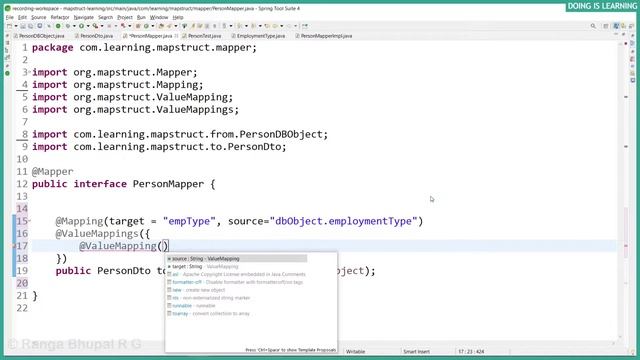This screenshot has width=640, height=360.
Task: Click the Toggle Mark Occurrences icon
Action: (x=193, y=26)
